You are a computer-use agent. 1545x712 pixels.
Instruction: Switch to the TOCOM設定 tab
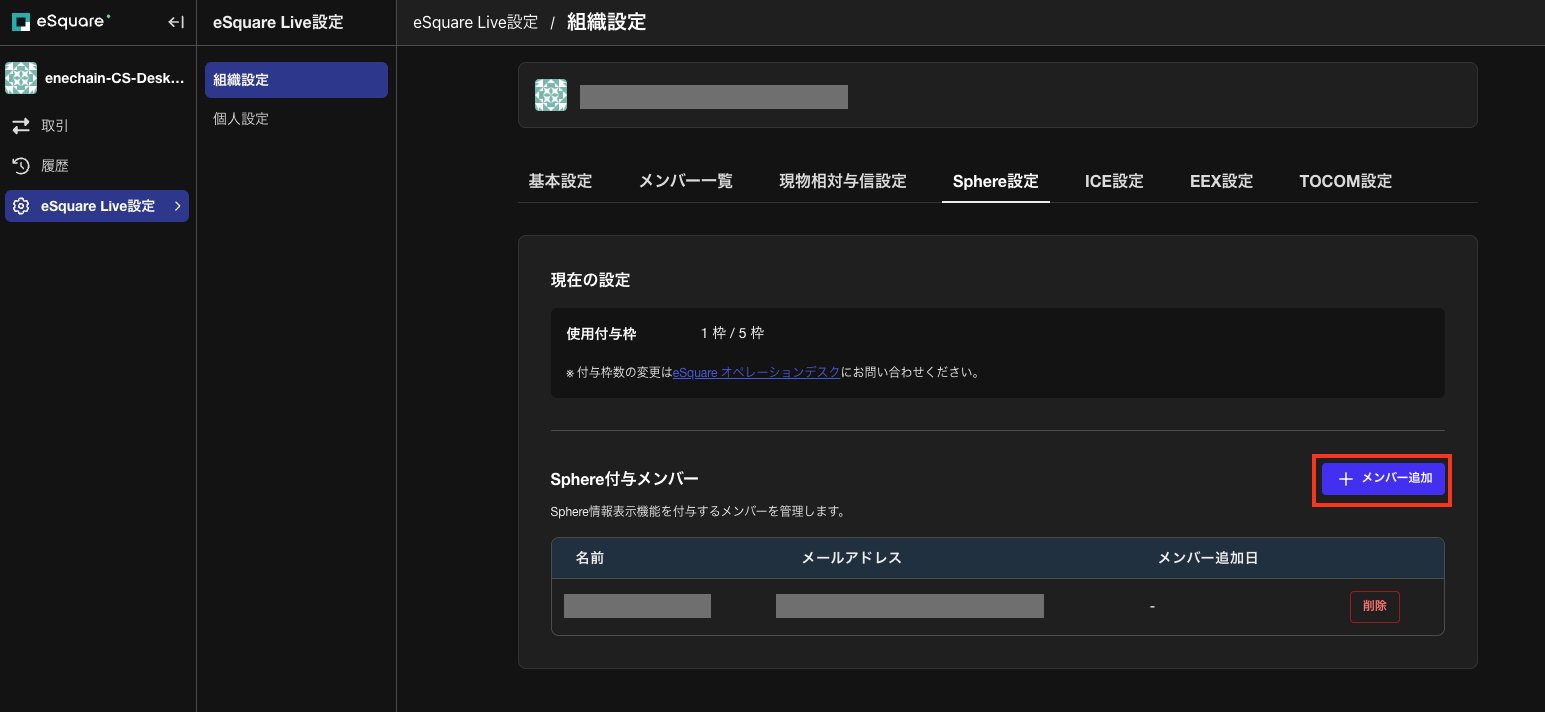pos(1345,181)
